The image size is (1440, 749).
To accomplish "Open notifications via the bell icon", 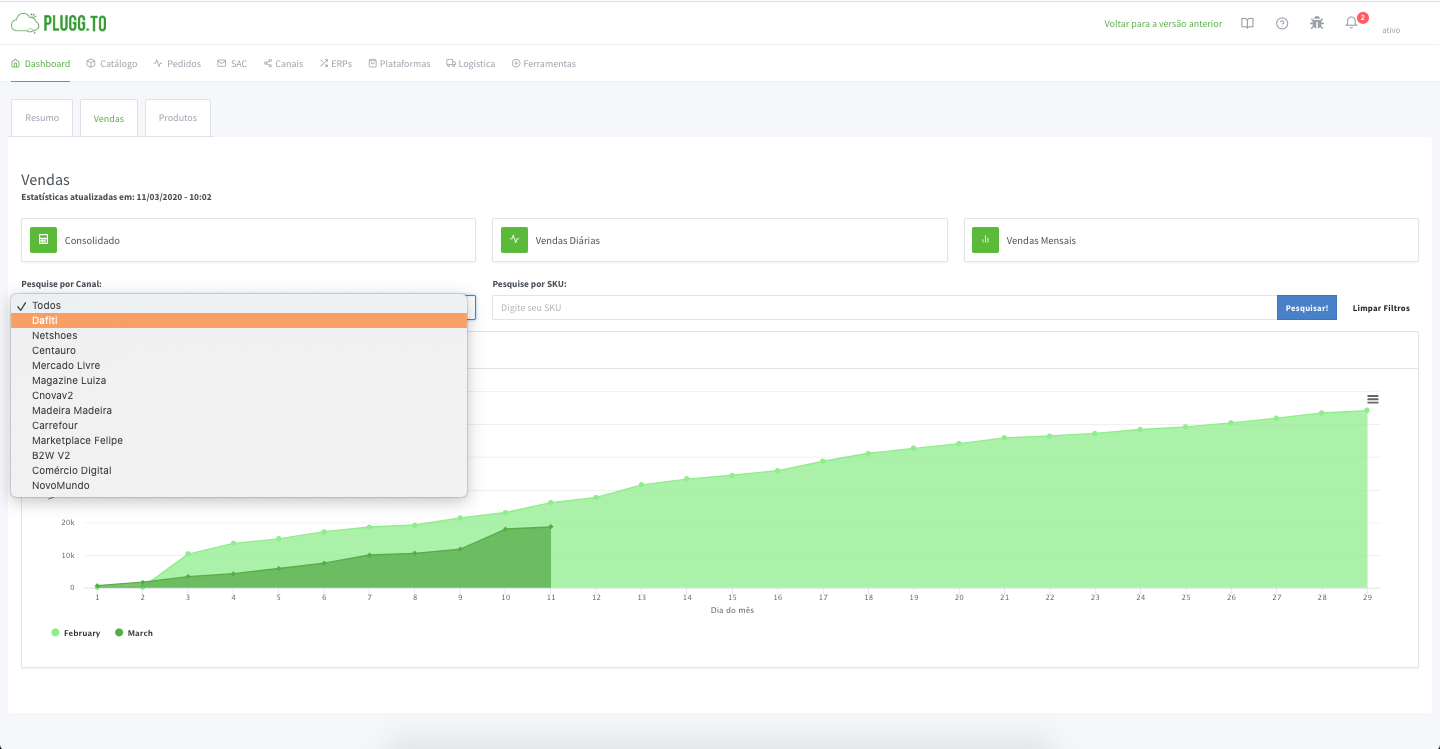I will [x=1349, y=23].
